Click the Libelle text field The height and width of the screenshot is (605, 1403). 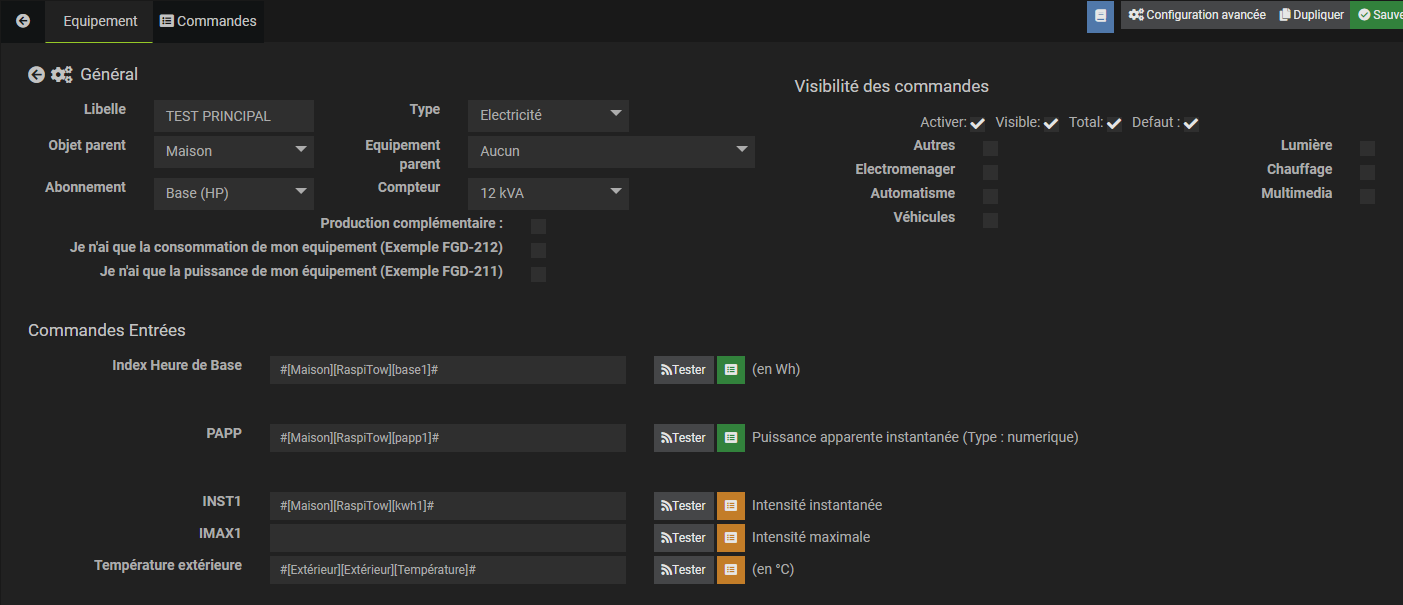234,116
